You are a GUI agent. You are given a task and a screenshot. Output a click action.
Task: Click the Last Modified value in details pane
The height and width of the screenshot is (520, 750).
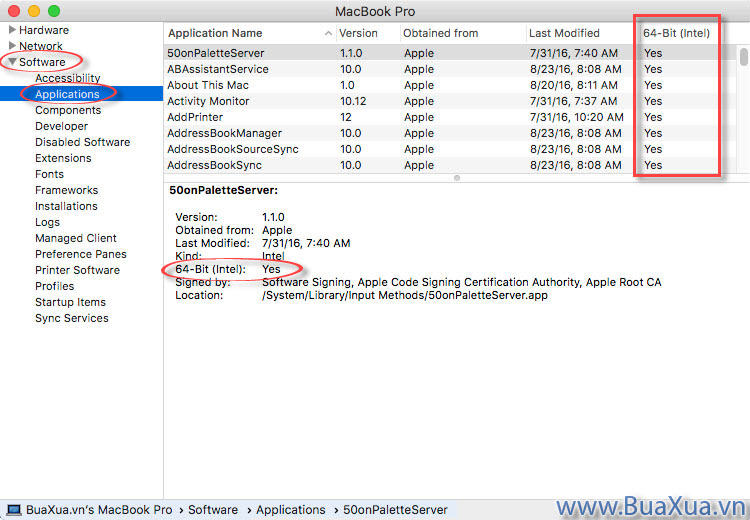point(306,243)
